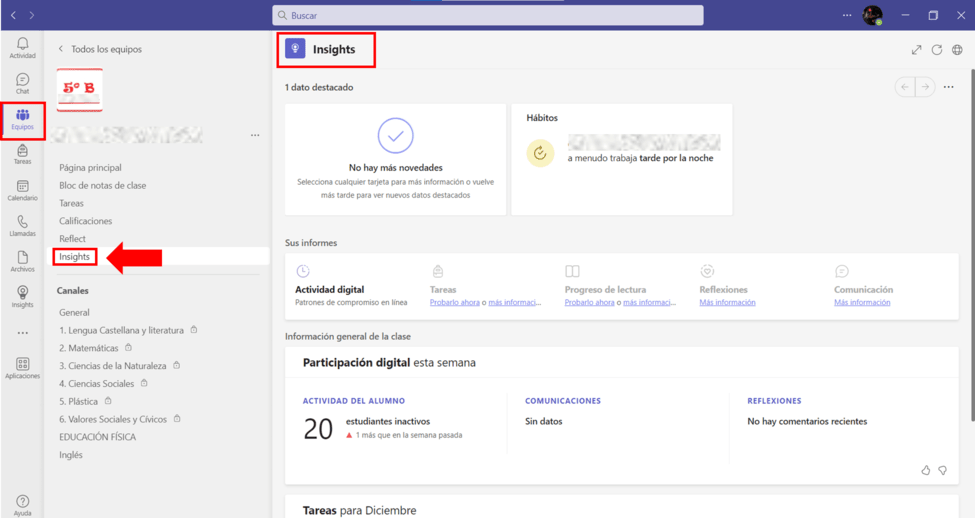
Task: Open Calendario in the left rail
Action: coord(22,190)
